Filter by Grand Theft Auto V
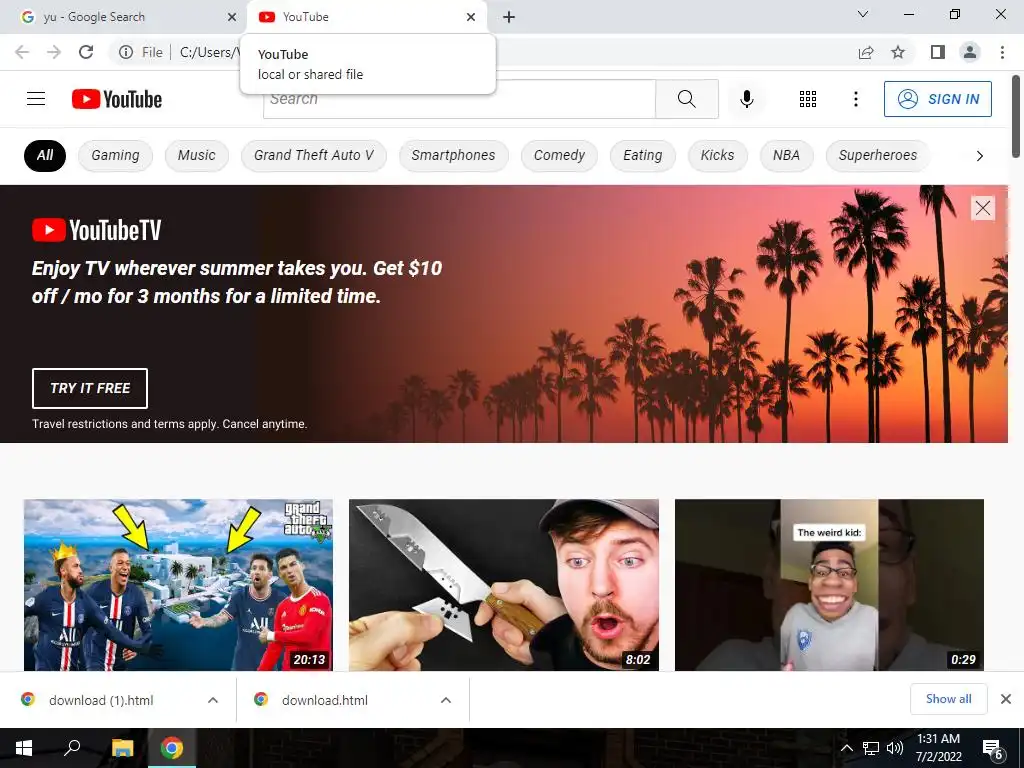Viewport: 1024px width, 768px height. (313, 155)
